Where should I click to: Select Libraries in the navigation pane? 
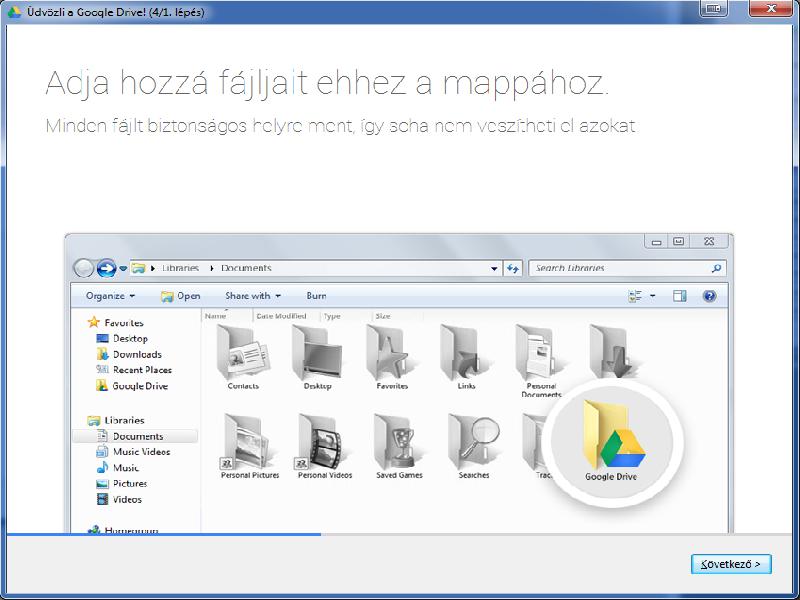click(116, 420)
